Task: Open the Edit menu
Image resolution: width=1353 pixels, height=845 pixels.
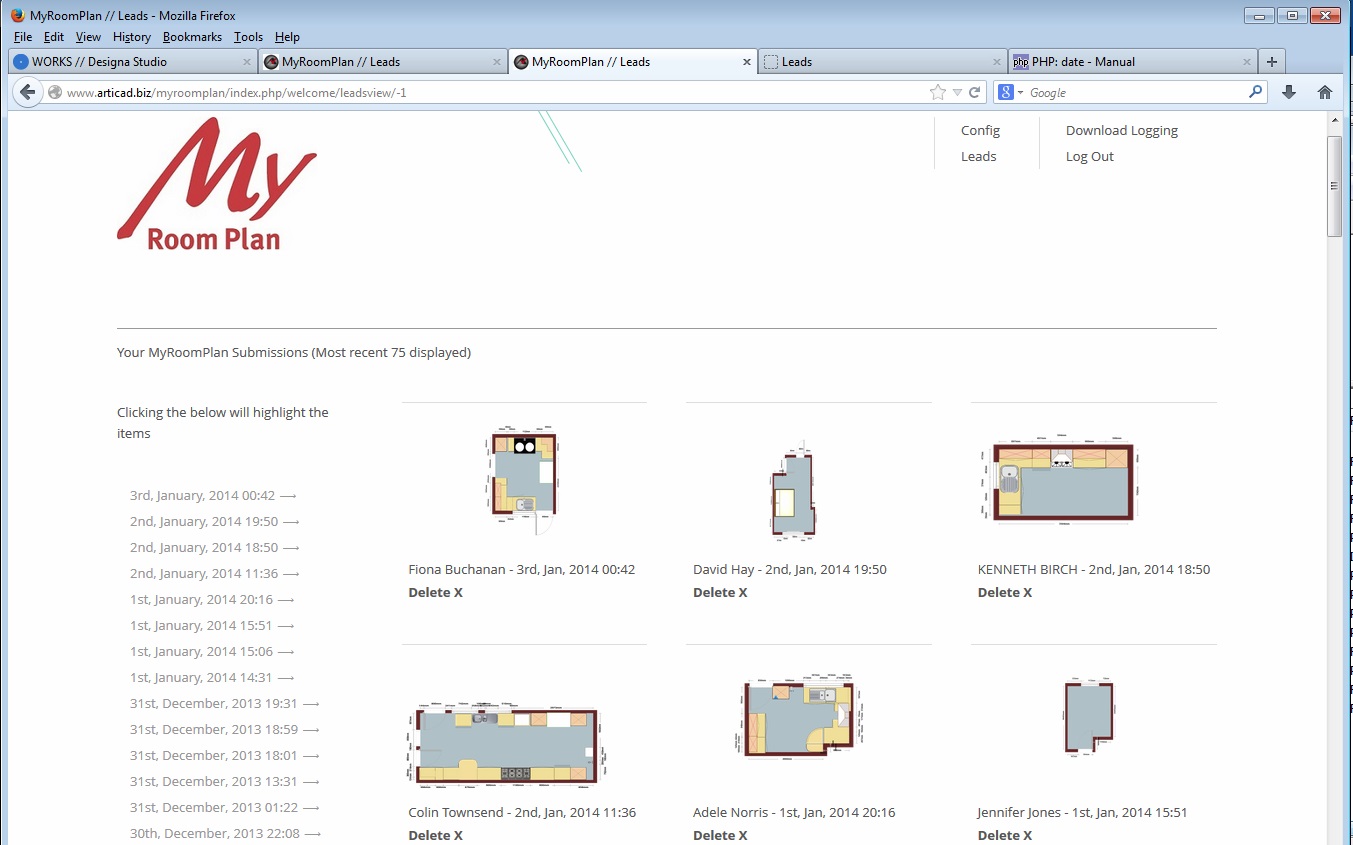Action: click(54, 37)
